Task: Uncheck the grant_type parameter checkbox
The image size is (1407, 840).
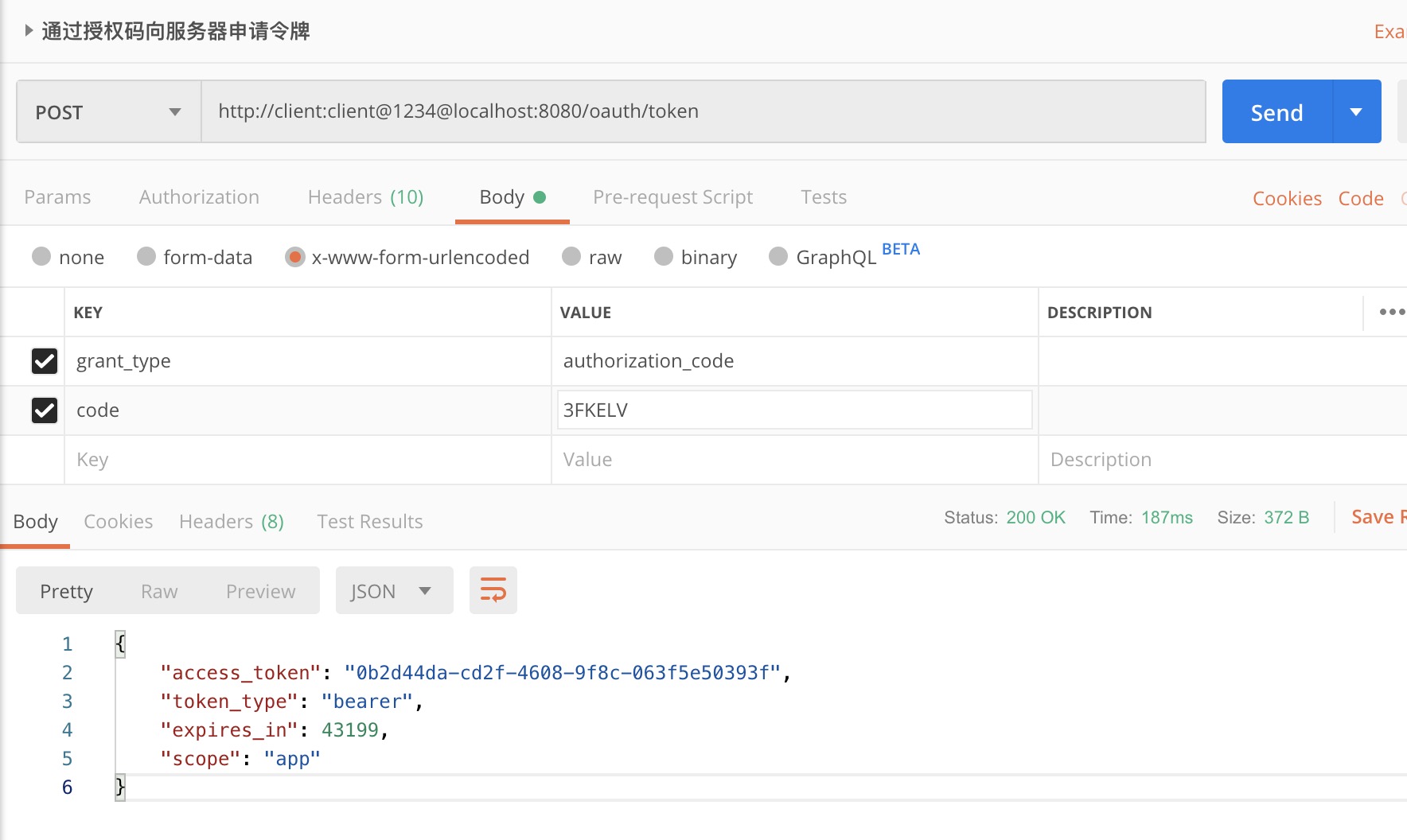Action: point(45,361)
